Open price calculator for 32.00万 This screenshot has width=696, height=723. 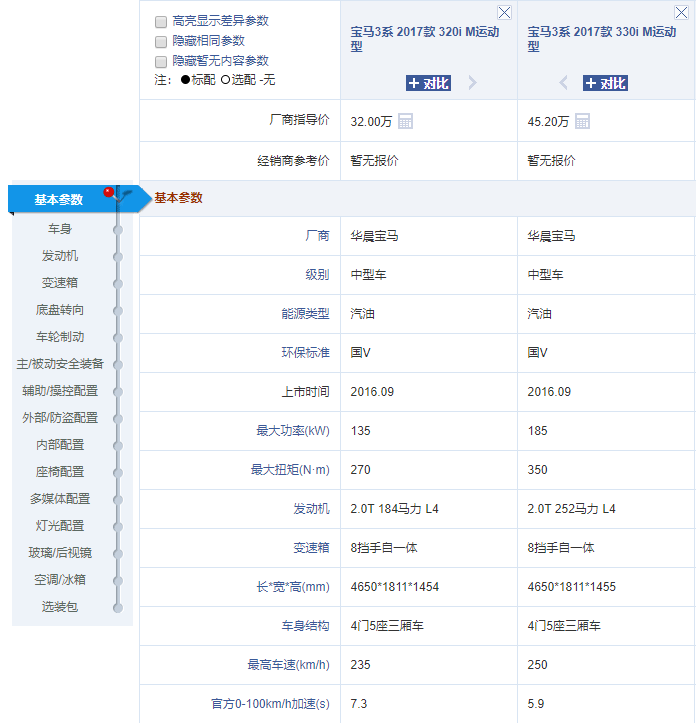coord(405,121)
